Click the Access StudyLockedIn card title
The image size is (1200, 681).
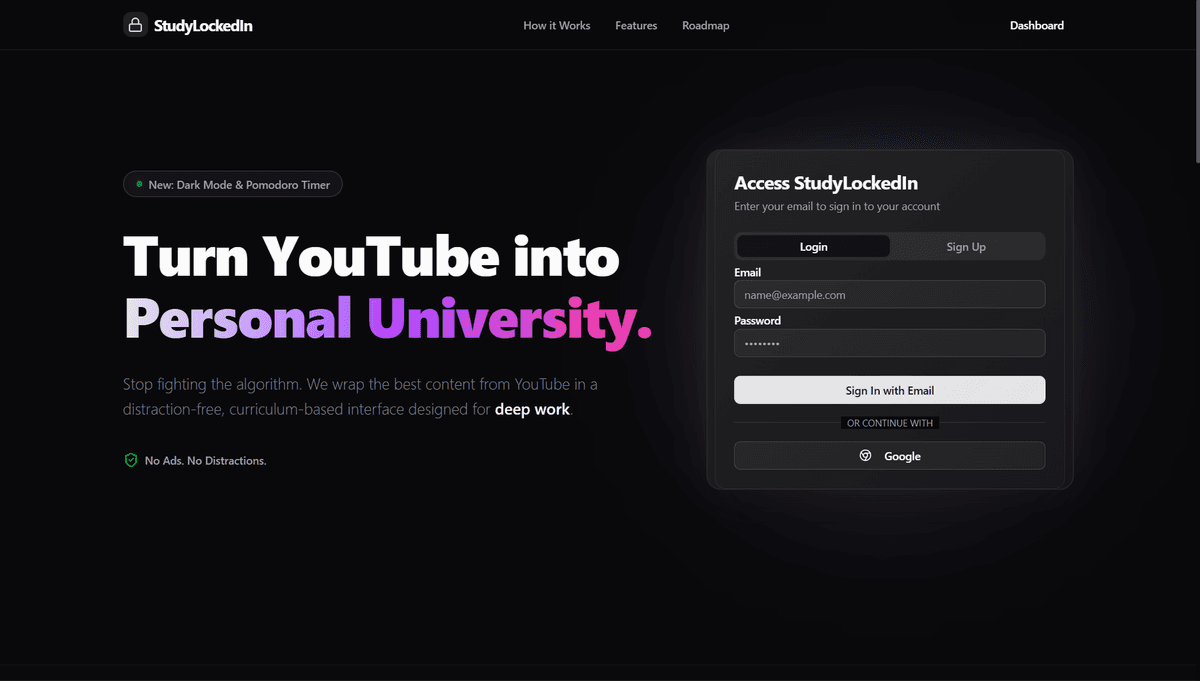coord(826,183)
